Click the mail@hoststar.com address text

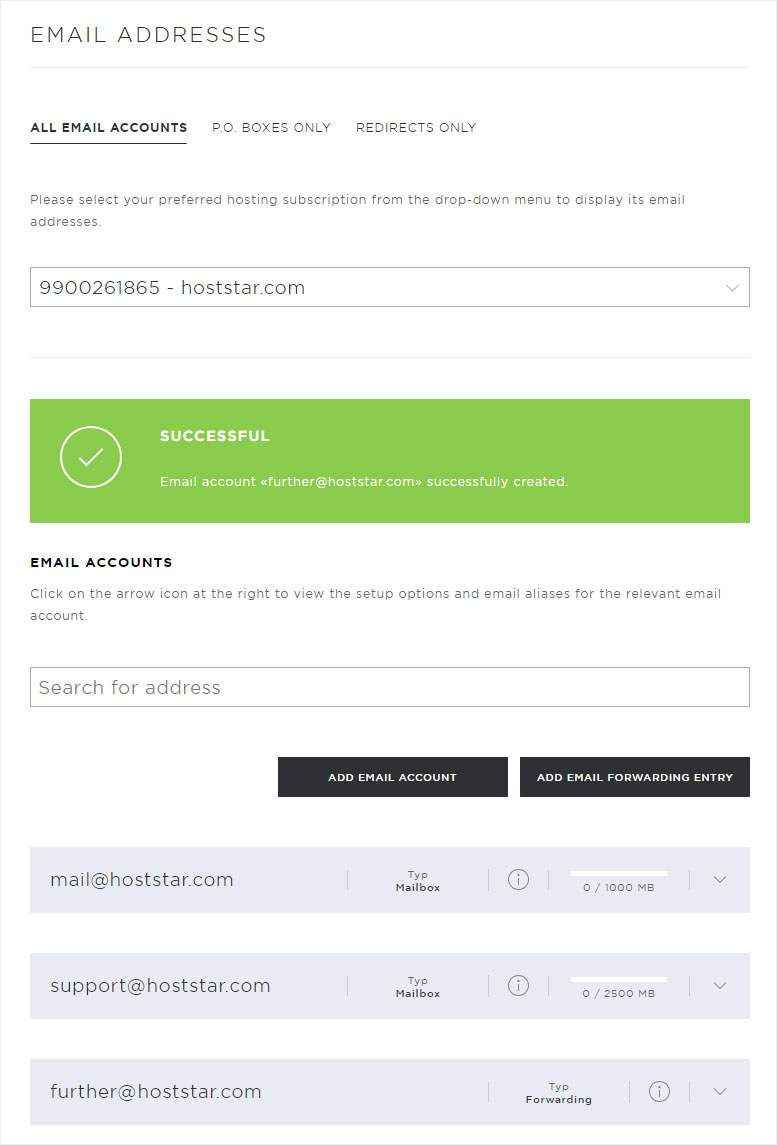coord(142,879)
